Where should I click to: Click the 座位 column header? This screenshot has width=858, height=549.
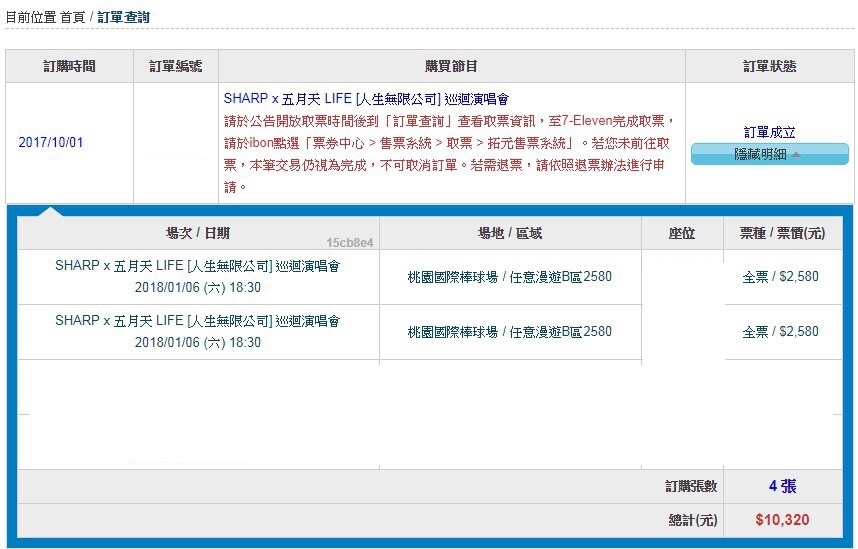point(682,233)
